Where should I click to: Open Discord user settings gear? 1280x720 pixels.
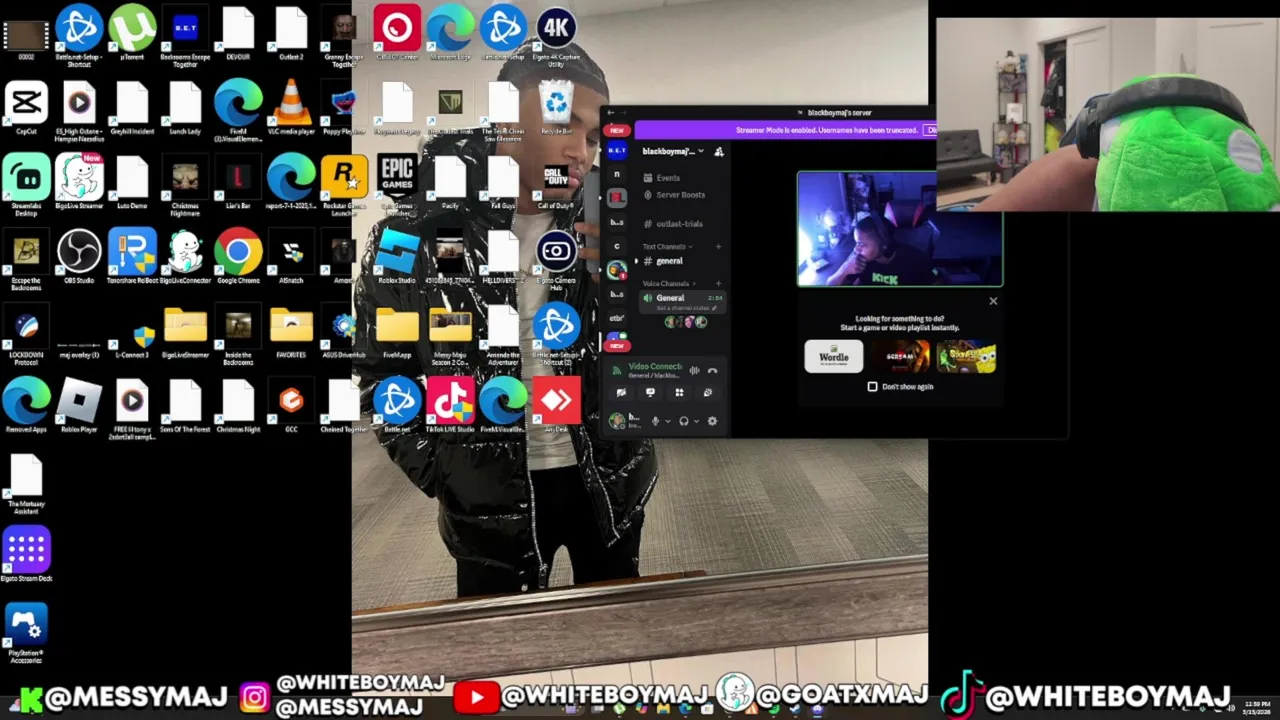coord(712,421)
